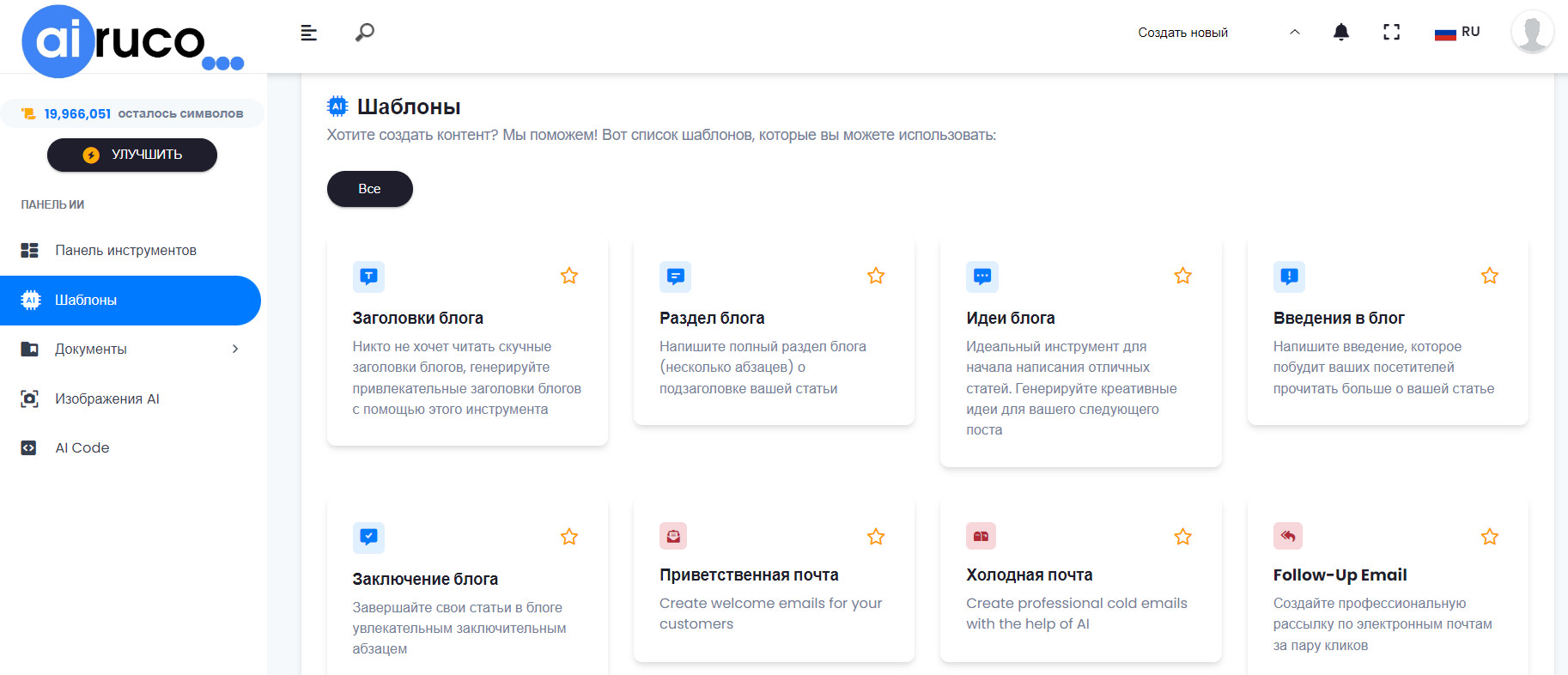Favorite the Раздел блога template star
Viewport: 1568px width, 675px height.
click(x=875, y=276)
